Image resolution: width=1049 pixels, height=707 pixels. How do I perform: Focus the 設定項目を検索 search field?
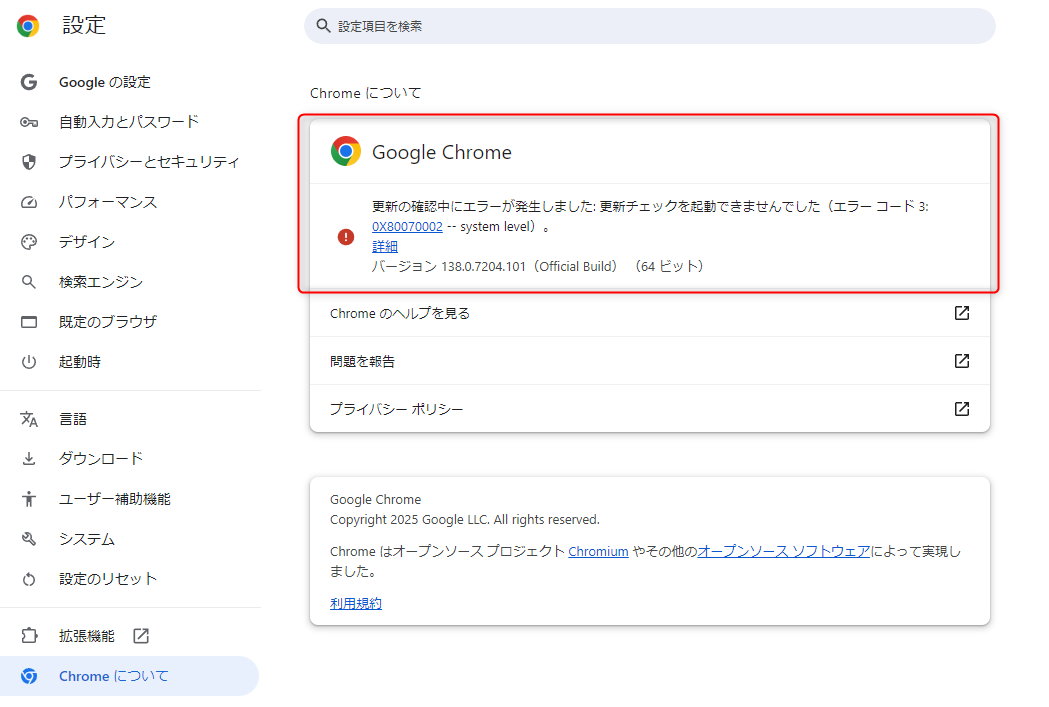coord(650,26)
